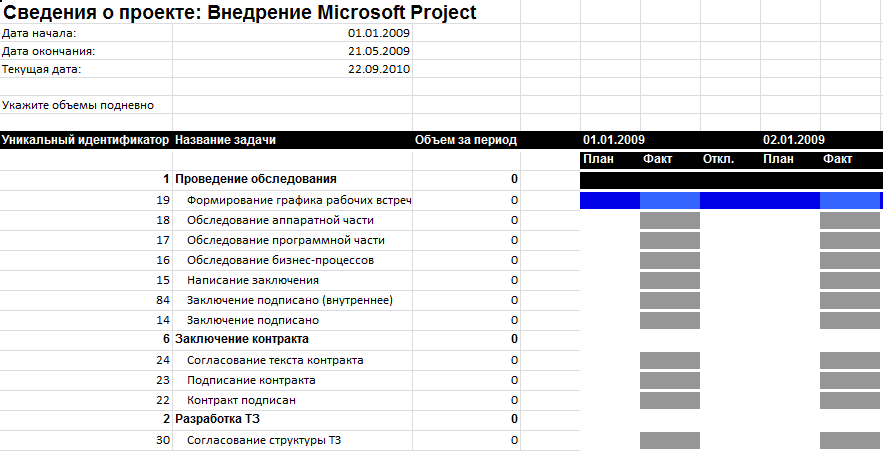Click the black timeline bar of 'Проведение обследования'

tap(732, 180)
